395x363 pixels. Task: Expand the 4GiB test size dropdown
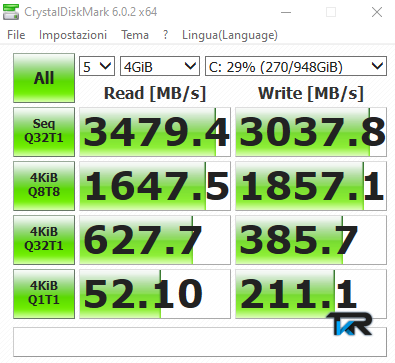pos(160,66)
